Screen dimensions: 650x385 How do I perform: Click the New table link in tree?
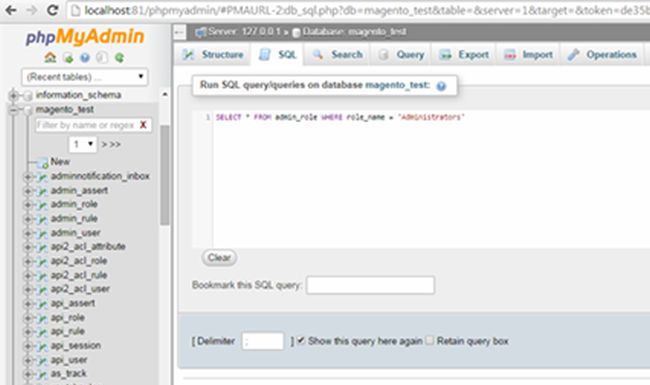coord(60,162)
